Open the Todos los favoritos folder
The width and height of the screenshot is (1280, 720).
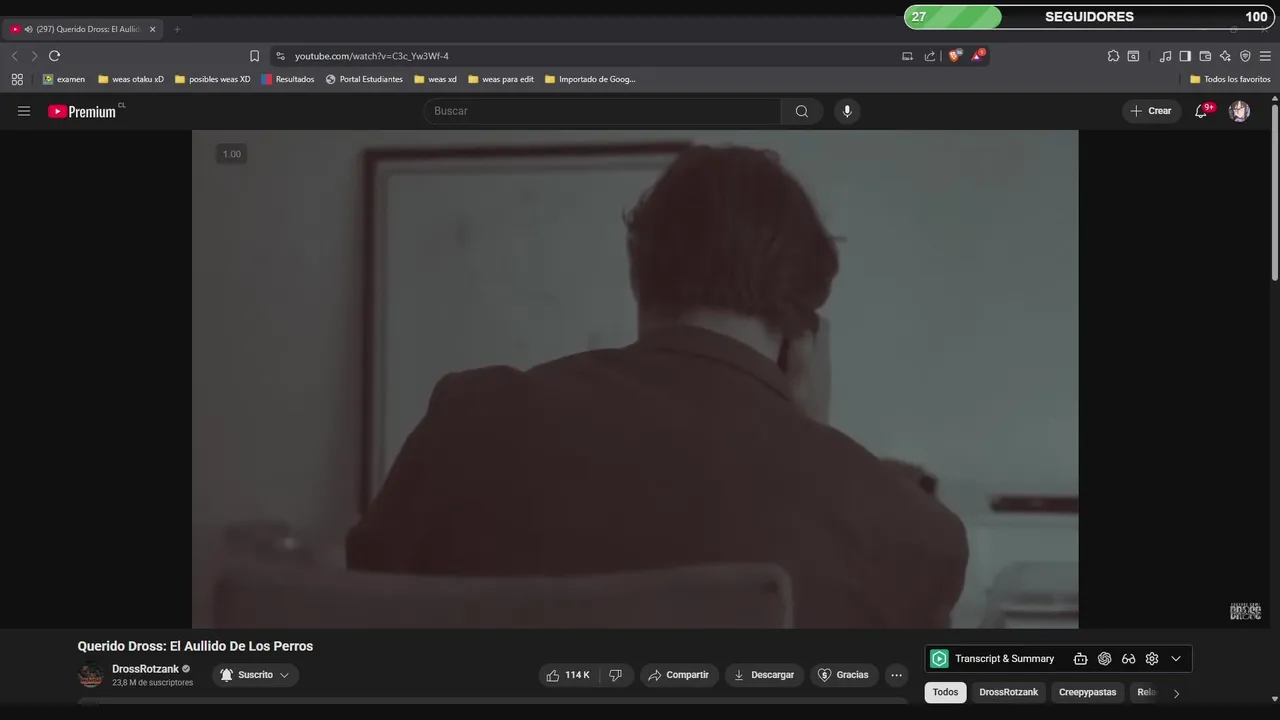1230,79
